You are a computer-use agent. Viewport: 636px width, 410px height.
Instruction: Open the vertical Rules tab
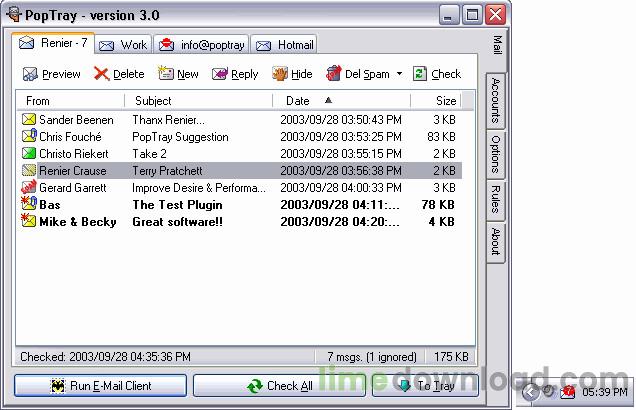tap(496, 200)
